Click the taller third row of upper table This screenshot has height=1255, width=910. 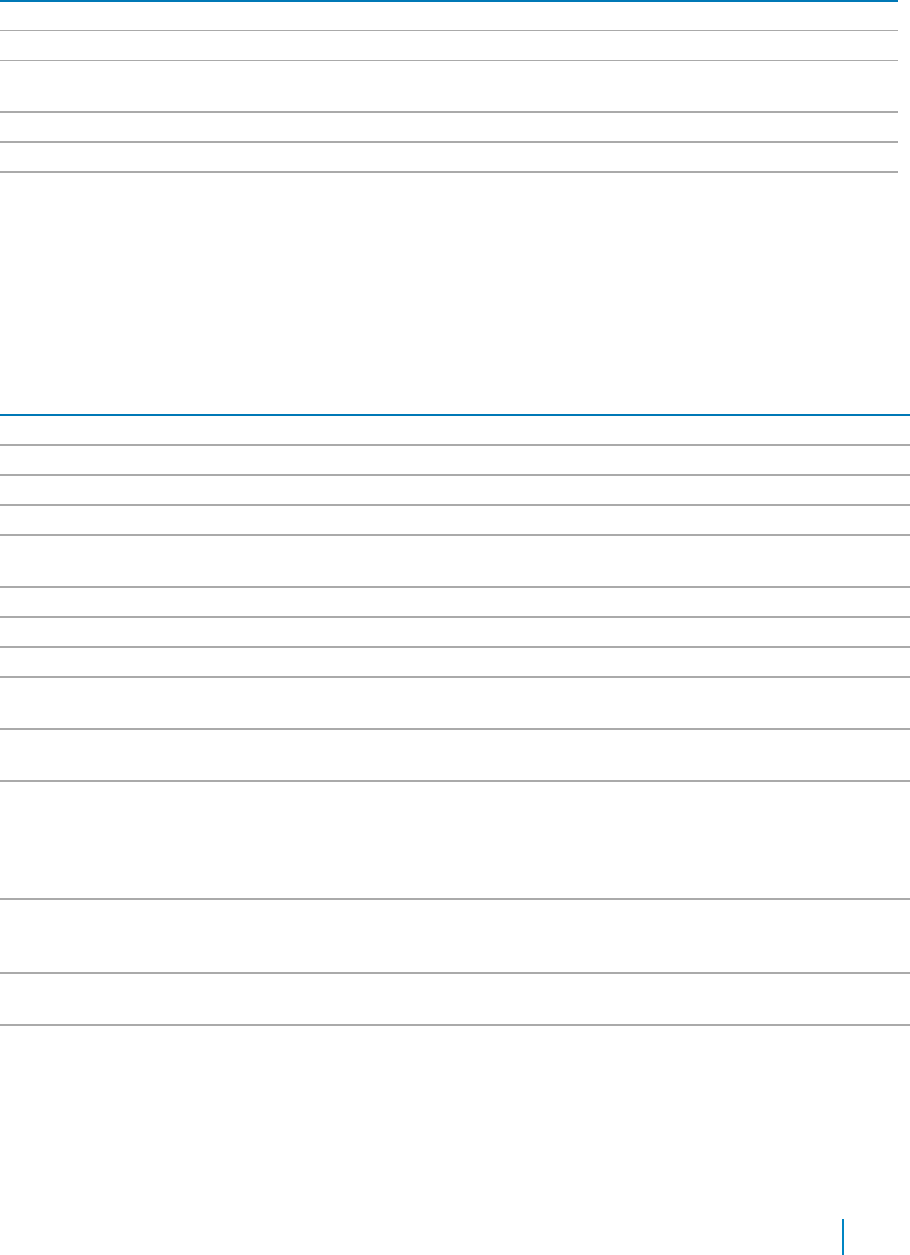(448, 86)
